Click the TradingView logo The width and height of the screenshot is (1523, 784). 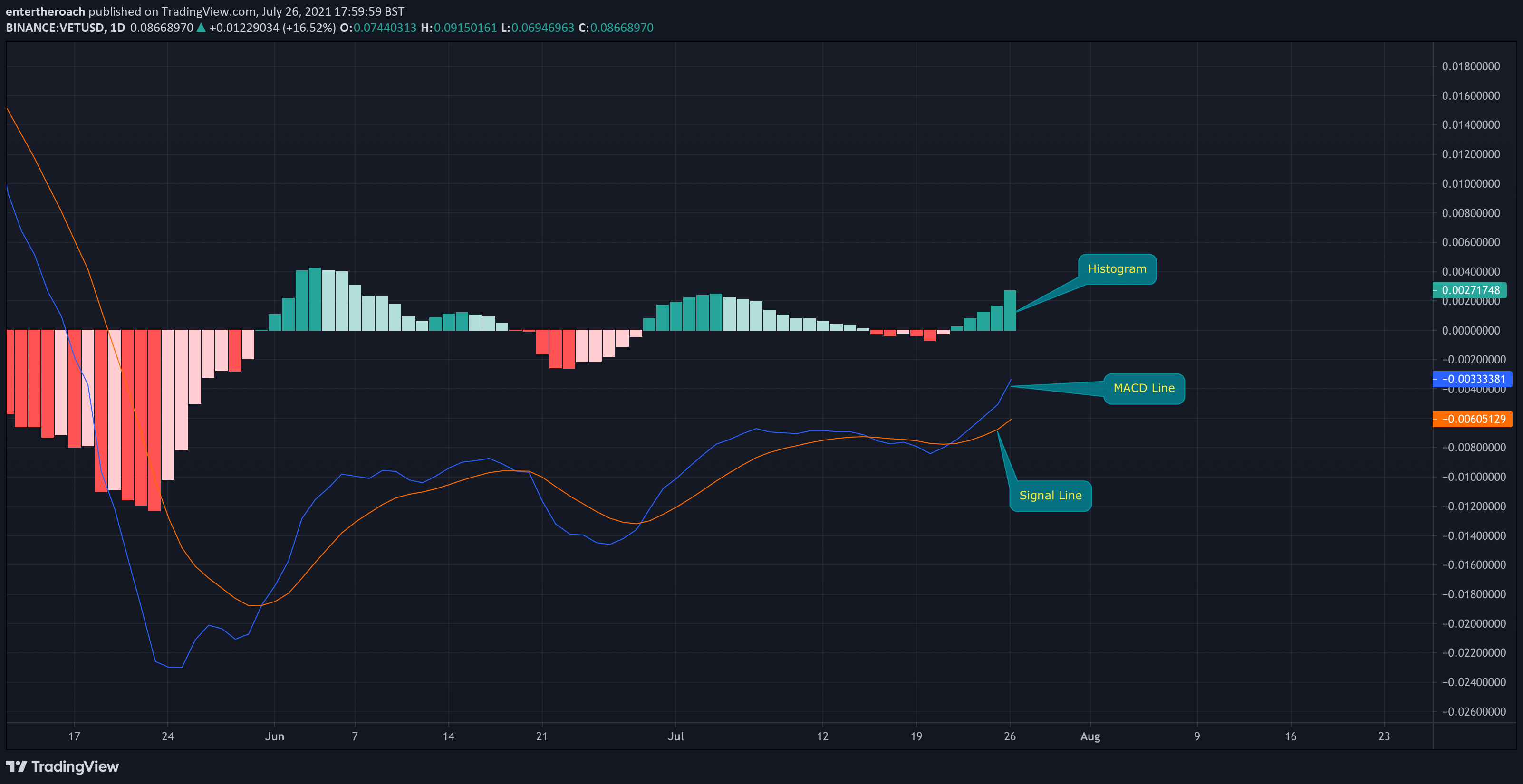point(62,766)
